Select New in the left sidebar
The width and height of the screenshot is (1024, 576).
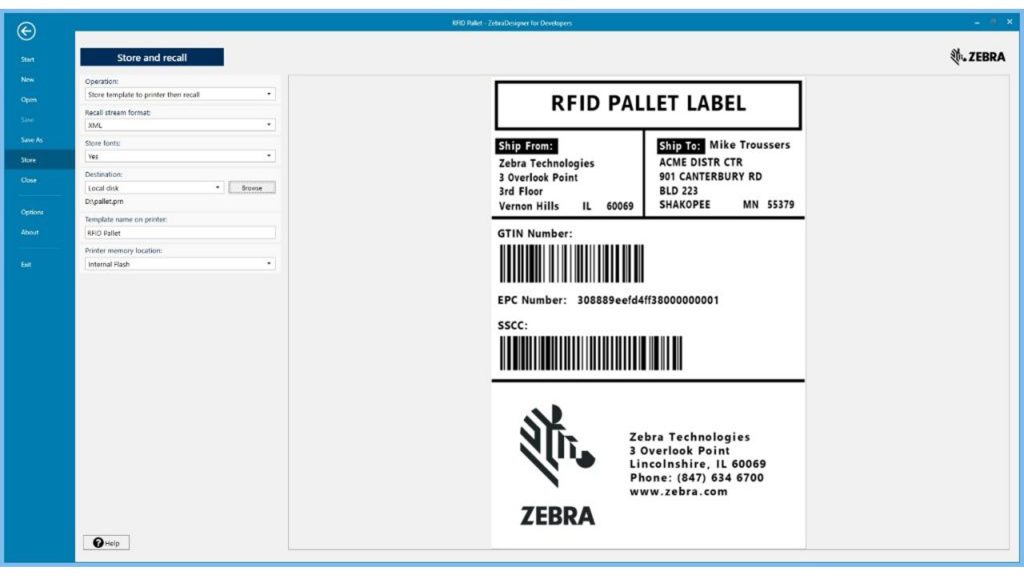point(28,79)
